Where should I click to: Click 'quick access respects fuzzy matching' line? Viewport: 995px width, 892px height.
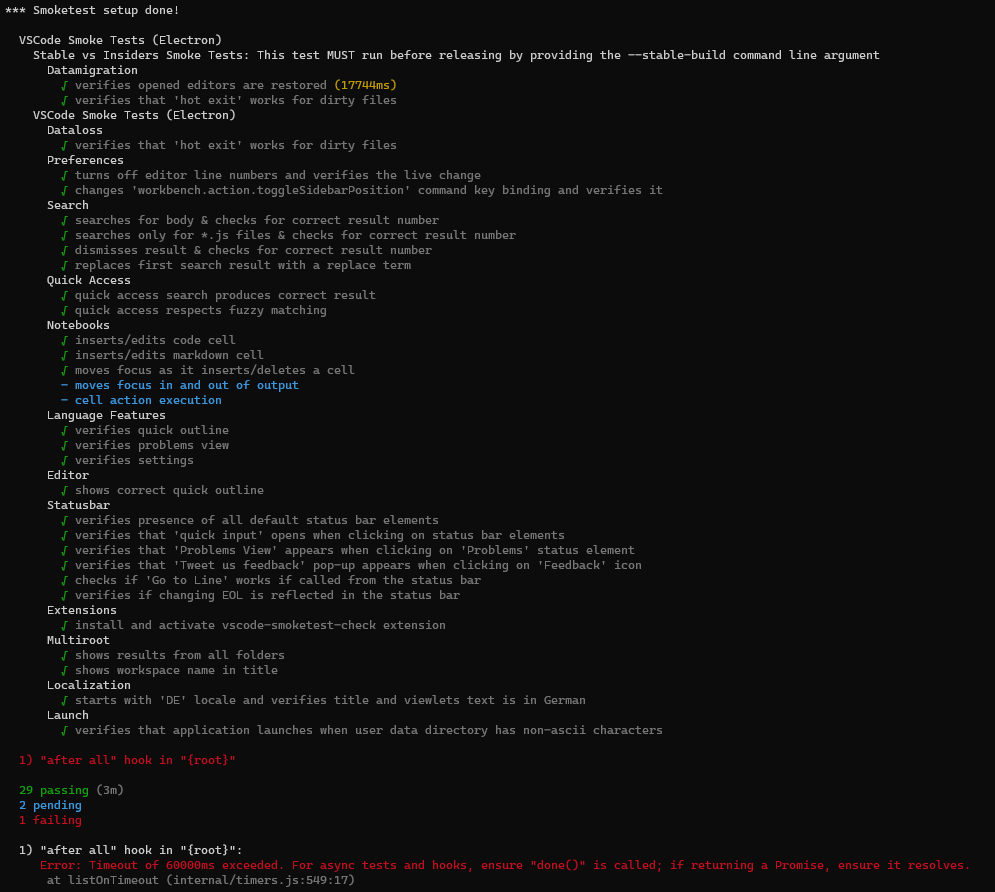point(194,310)
